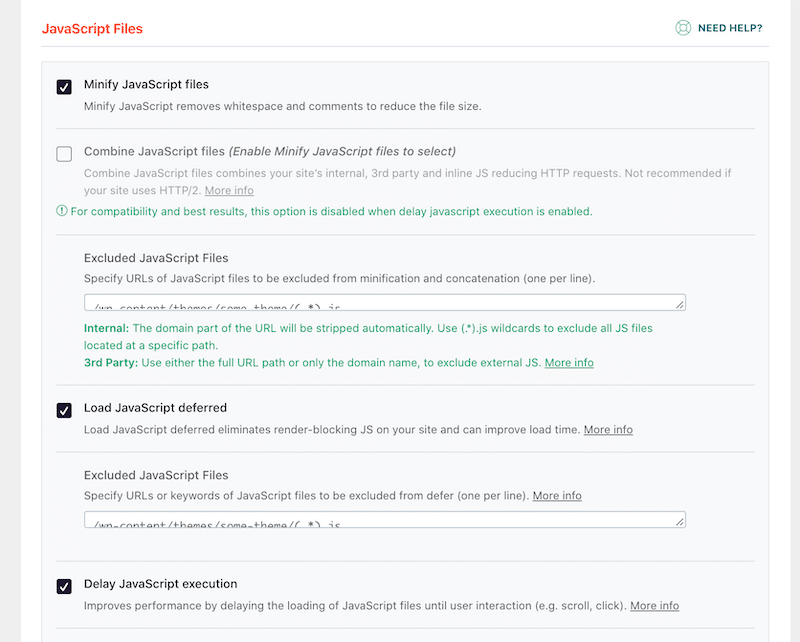The width and height of the screenshot is (800, 642).
Task: Click the Minify JavaScript files label
Action: point(146,84)
